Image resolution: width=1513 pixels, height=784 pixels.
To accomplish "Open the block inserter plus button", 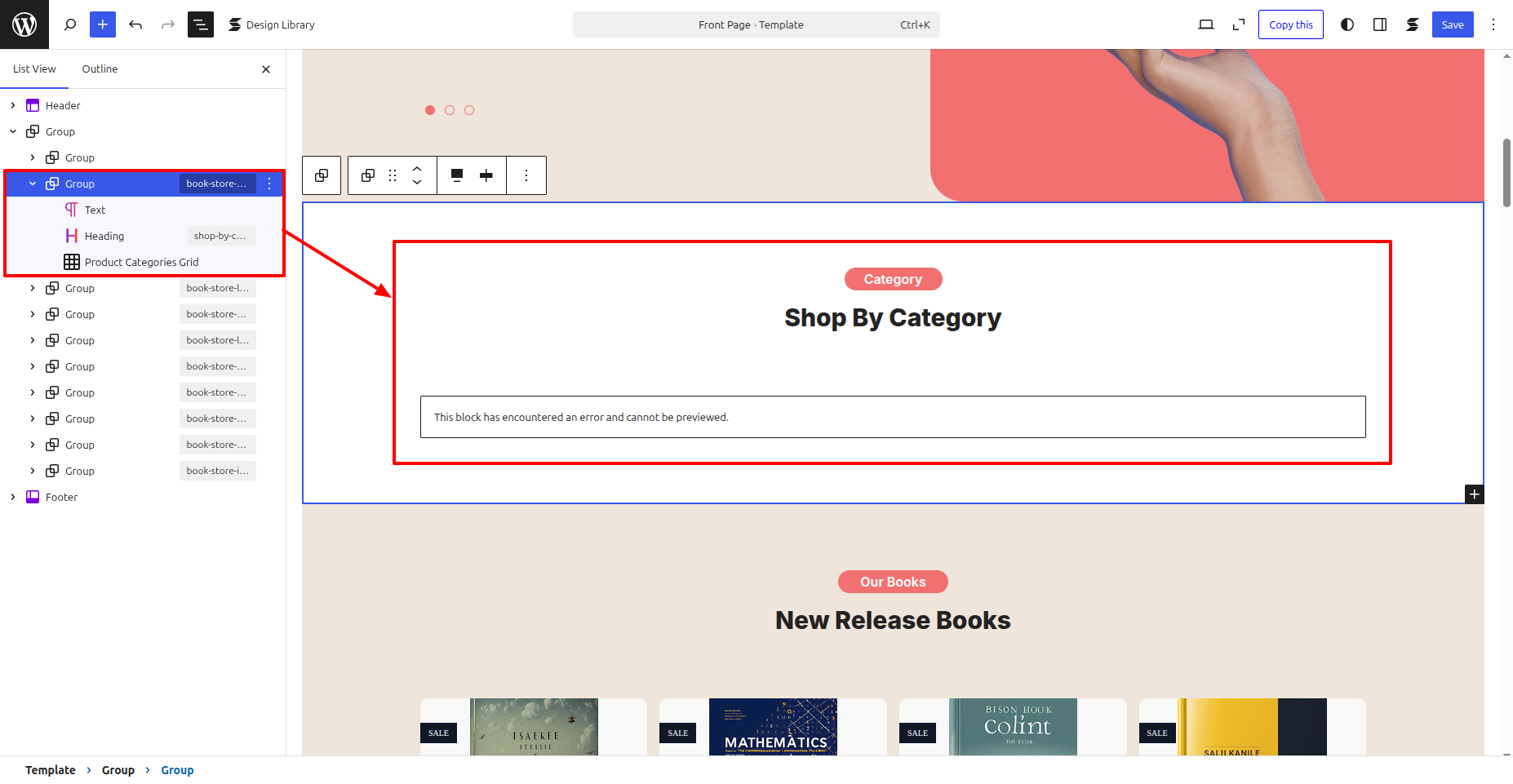I will (x=103, y=24).
